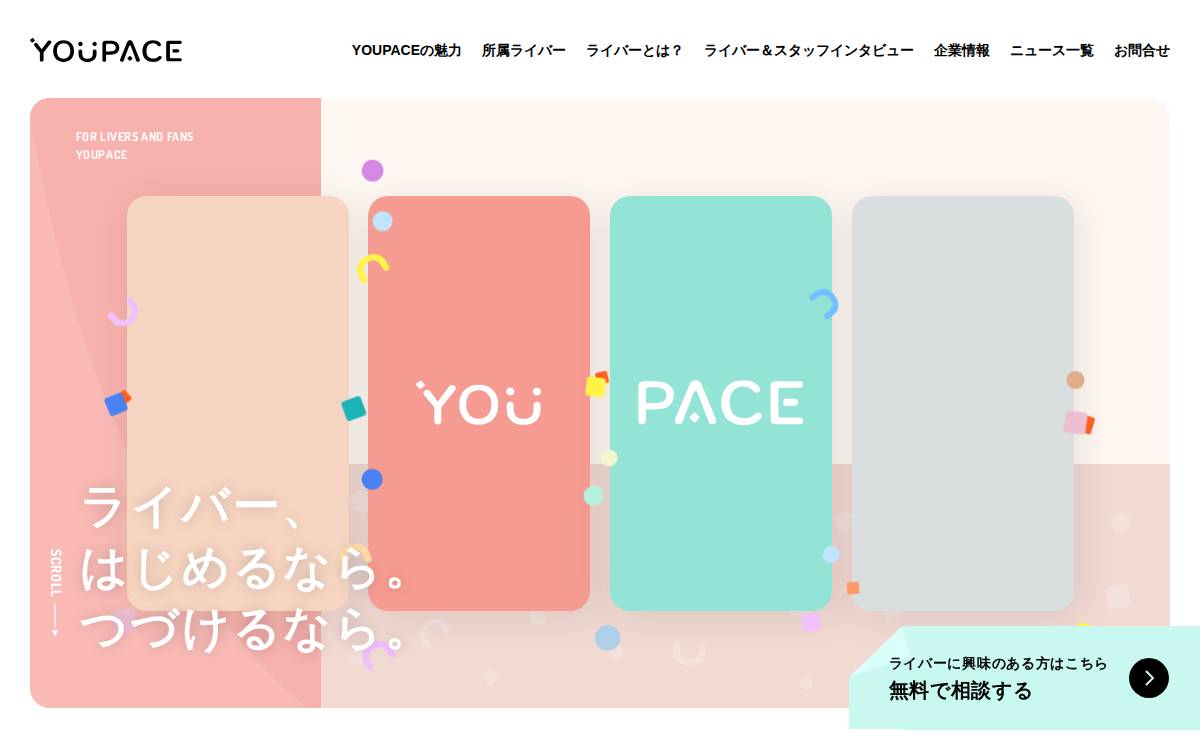This screenshot has height=750, width=1200.
Task: Select 企業情報 in the navigation
Action: tap(961, 50)
